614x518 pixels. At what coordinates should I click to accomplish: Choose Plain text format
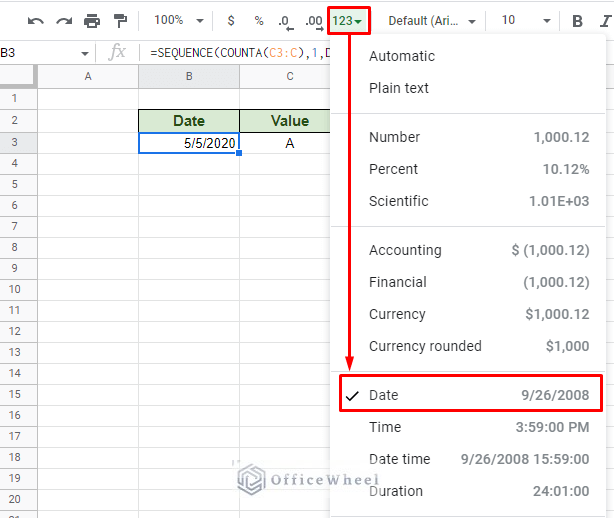tap(468, 88)
